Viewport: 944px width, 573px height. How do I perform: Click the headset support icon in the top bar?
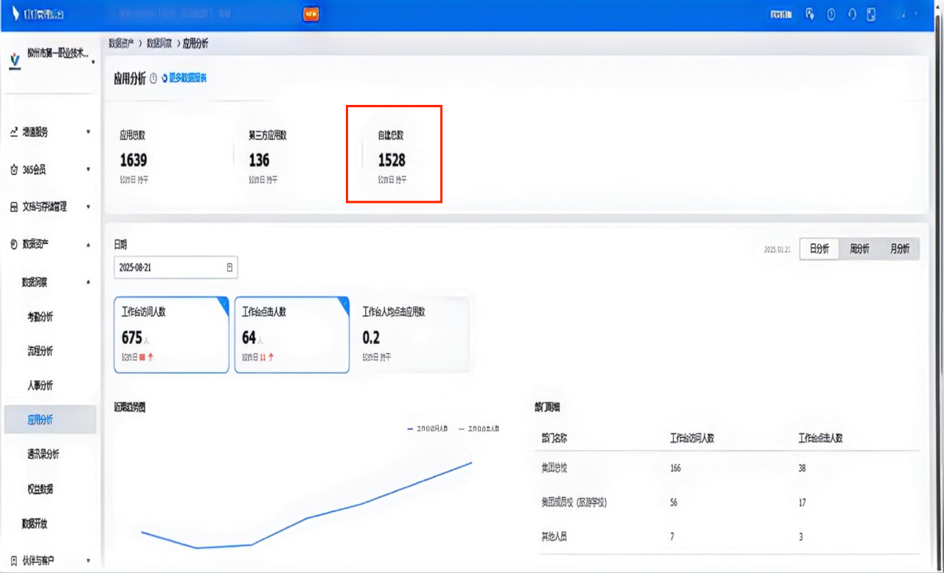point(852,14)
